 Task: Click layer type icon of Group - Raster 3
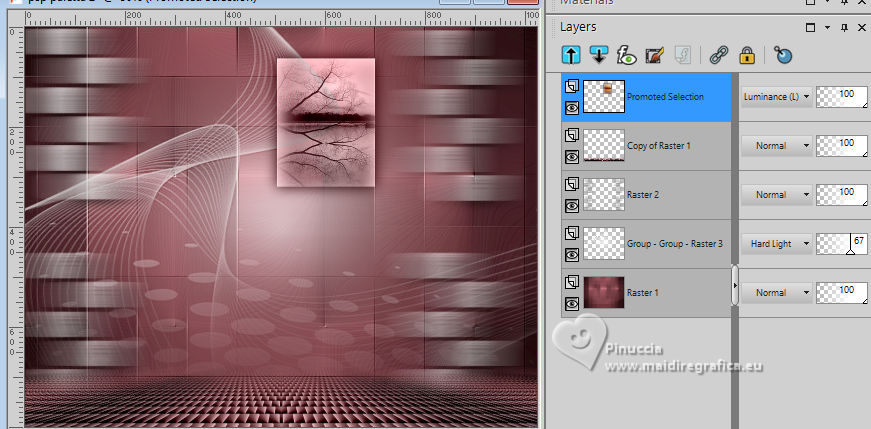coord(572,233)
